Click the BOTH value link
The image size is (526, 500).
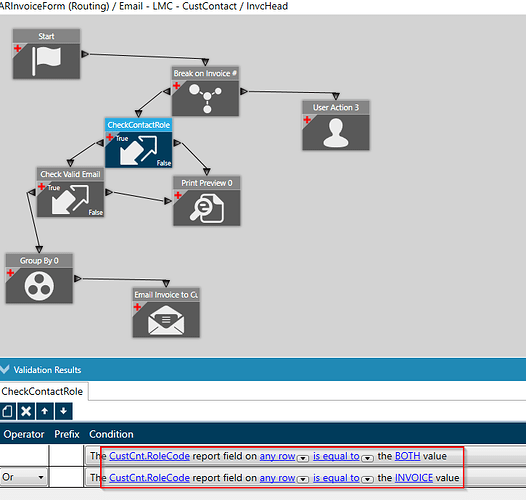click(408, 456)
